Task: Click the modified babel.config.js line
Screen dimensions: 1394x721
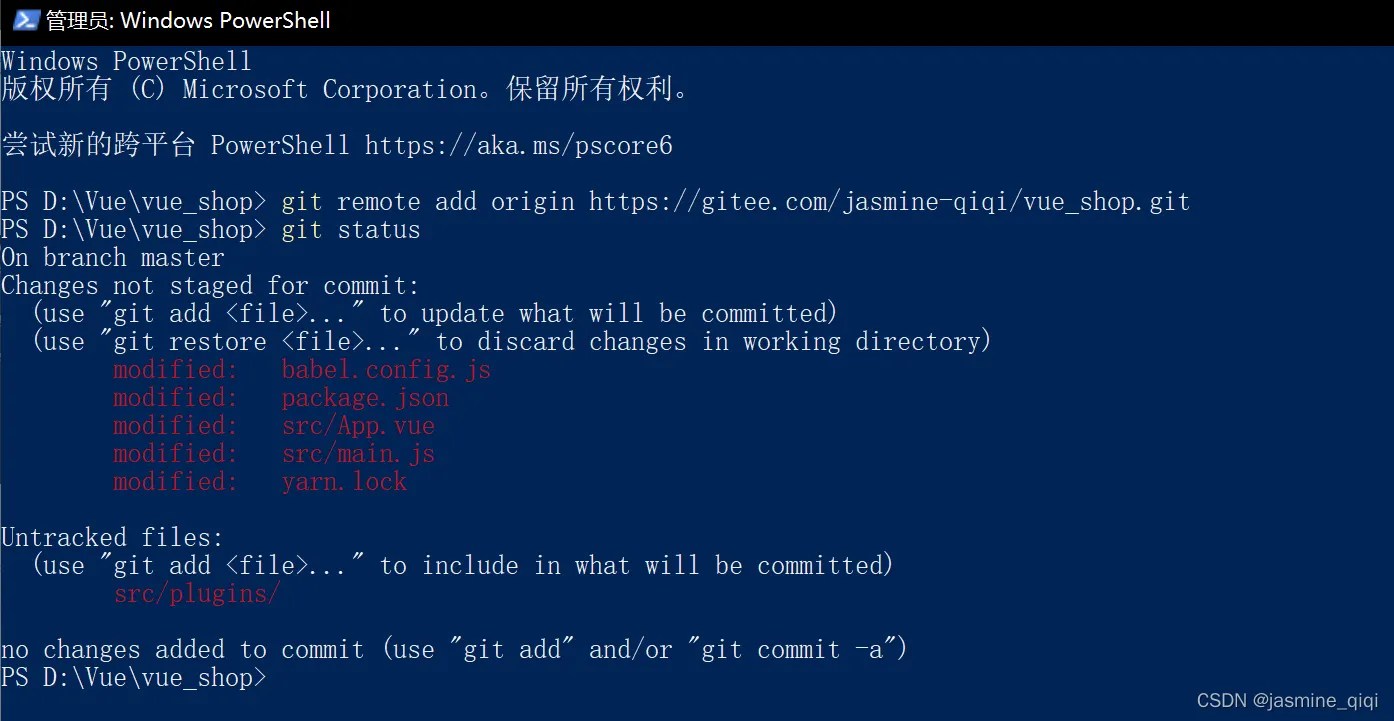Action: click(x=302, y=370)
